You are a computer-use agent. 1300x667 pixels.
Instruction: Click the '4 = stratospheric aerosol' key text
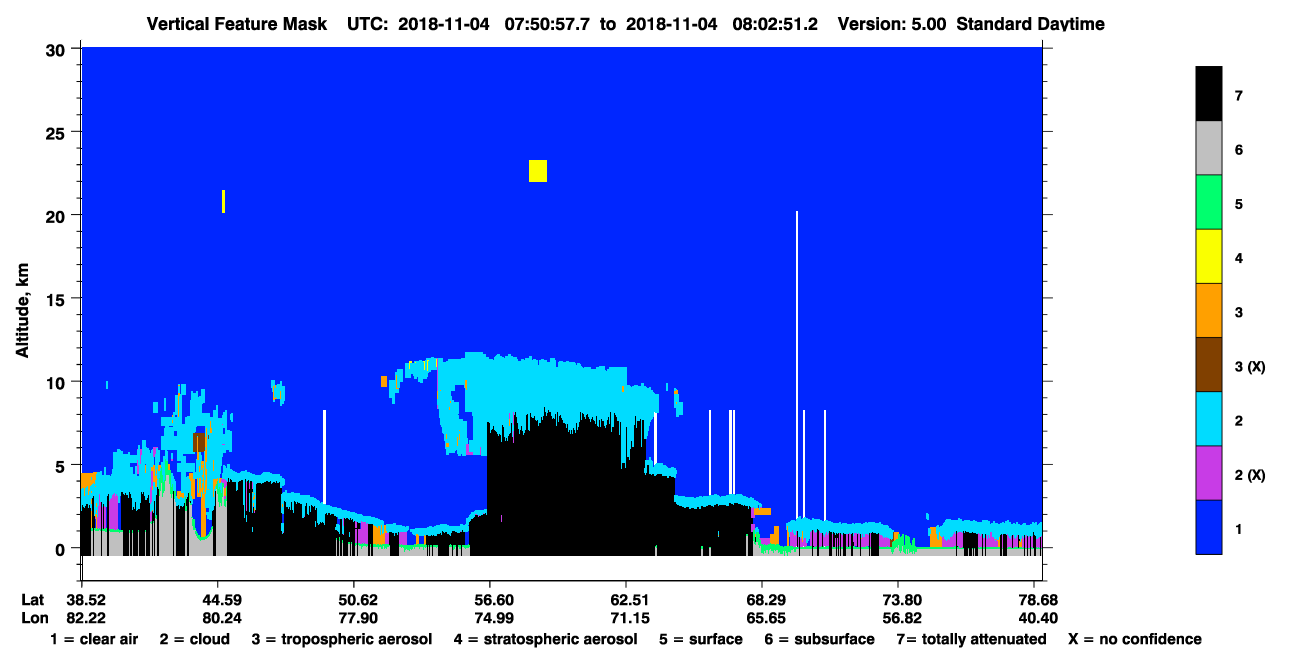544,639
